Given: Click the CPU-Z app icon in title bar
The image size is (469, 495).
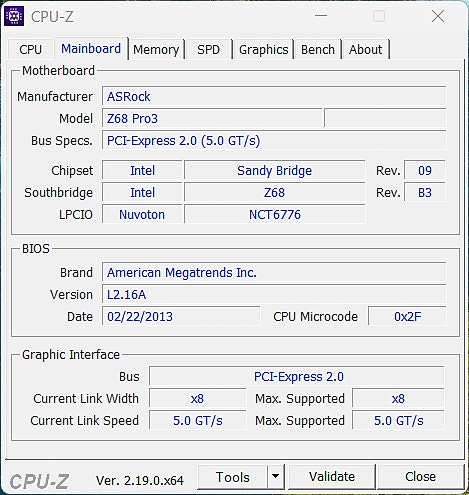Looking at the screenshot, I should [14, 16].
